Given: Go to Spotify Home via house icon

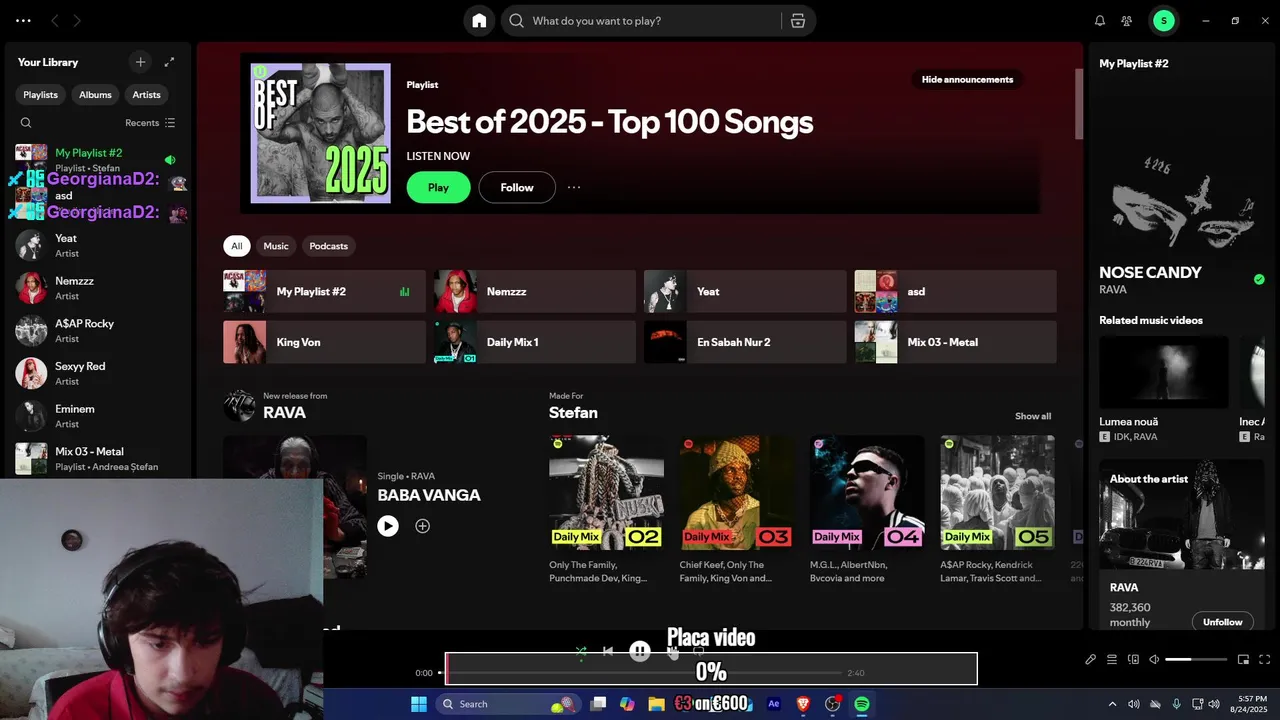Looking at the screenshot, I should click(479, 20).
